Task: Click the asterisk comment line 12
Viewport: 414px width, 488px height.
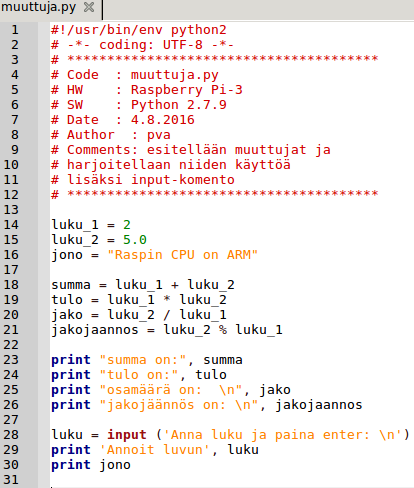Action: pos(215,194)
